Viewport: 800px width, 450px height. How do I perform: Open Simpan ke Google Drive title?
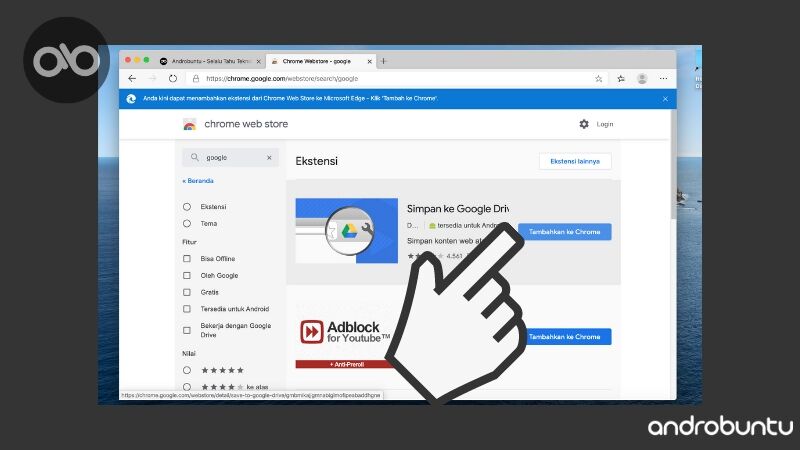(458, 209)
